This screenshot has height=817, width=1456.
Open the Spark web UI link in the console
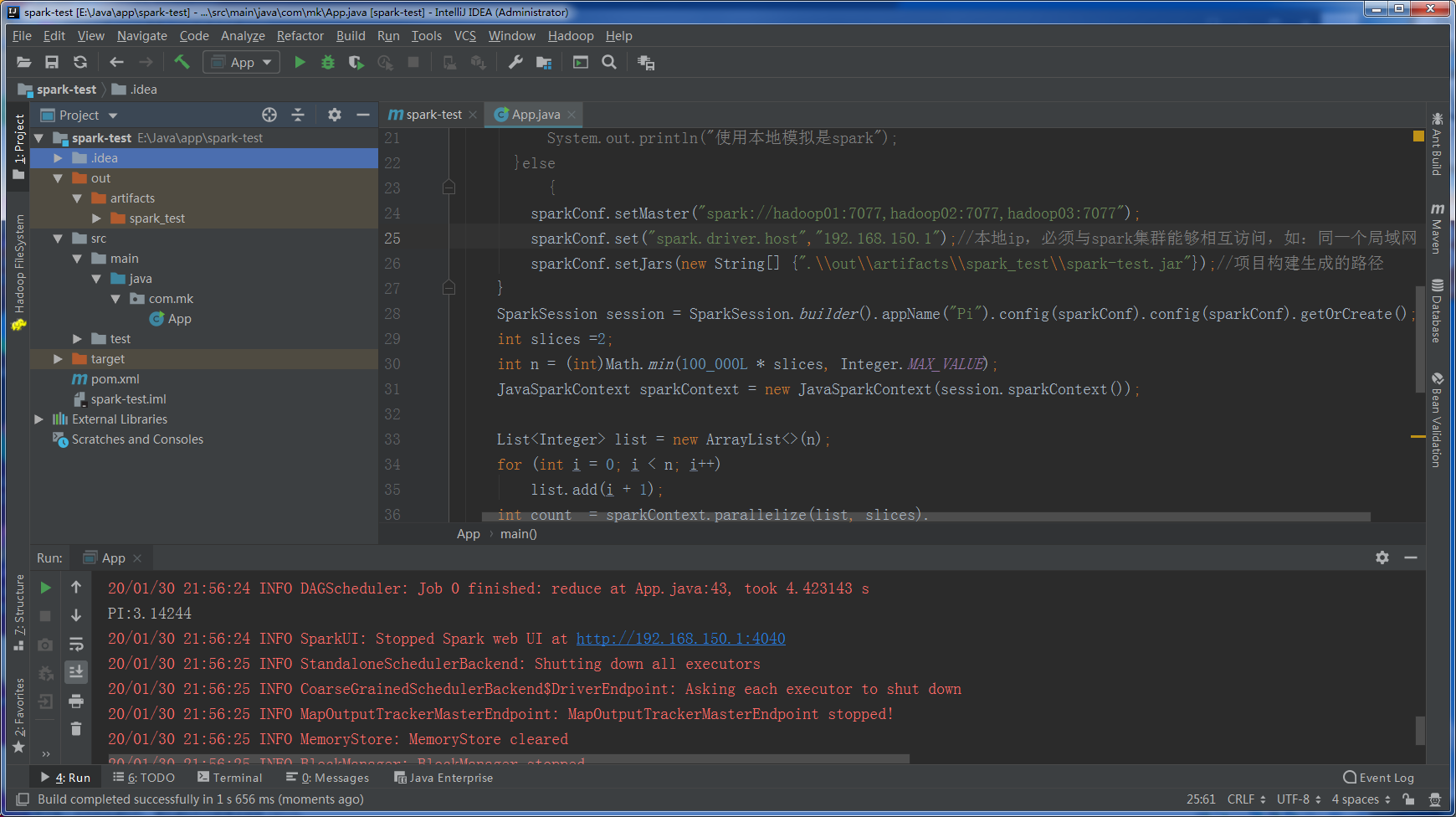tap(680, 639)
